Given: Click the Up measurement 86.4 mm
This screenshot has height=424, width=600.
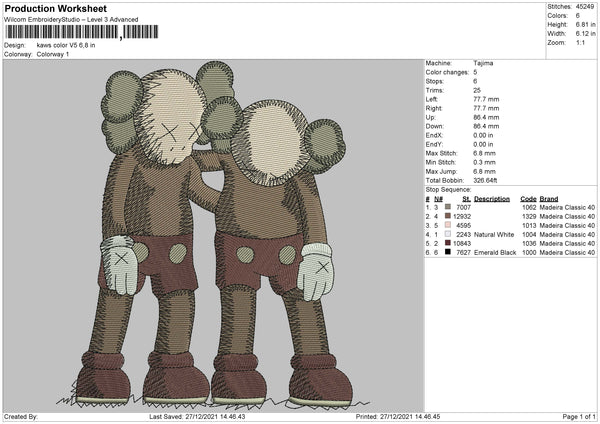Looking at the screenshot, I should 486,117.
